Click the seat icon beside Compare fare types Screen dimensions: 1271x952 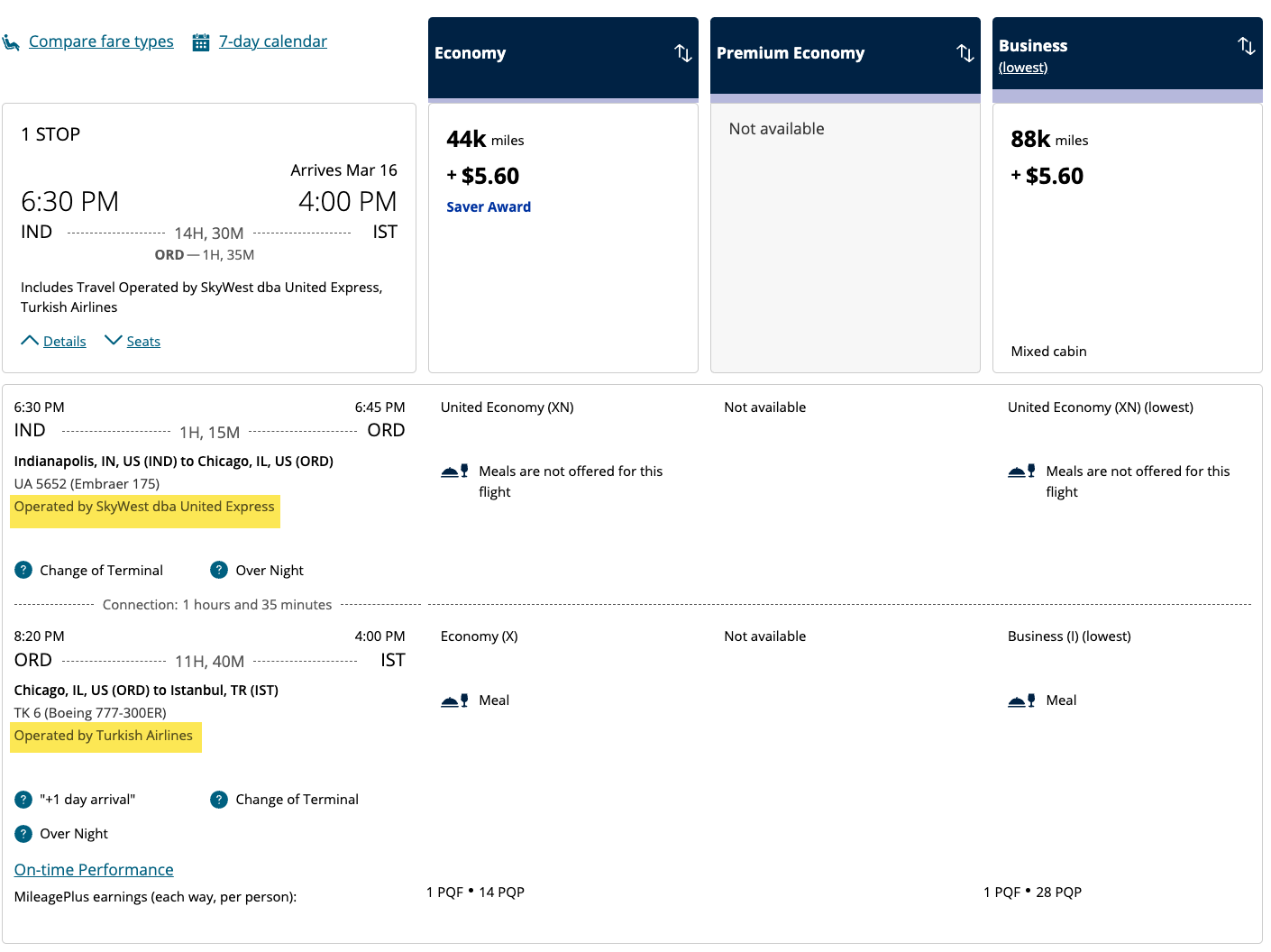pyautogui.click(x=11, y=42)
